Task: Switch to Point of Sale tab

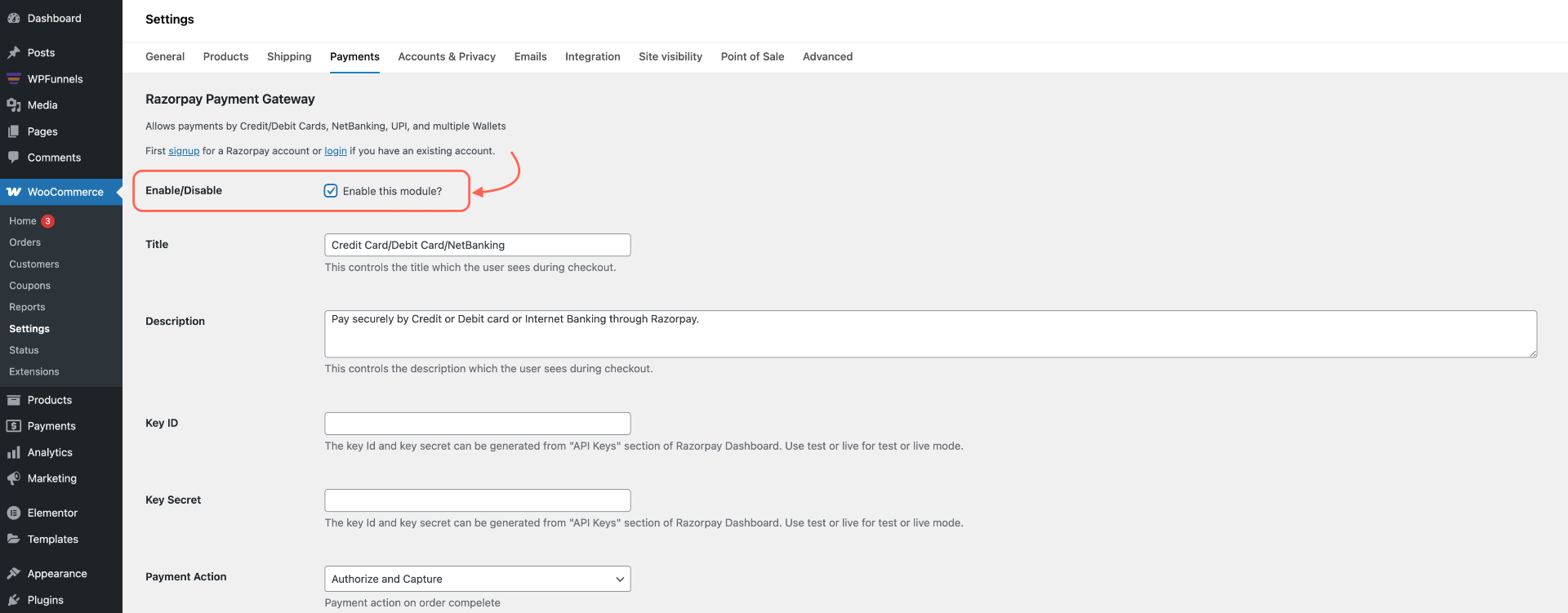Action: 752,56
